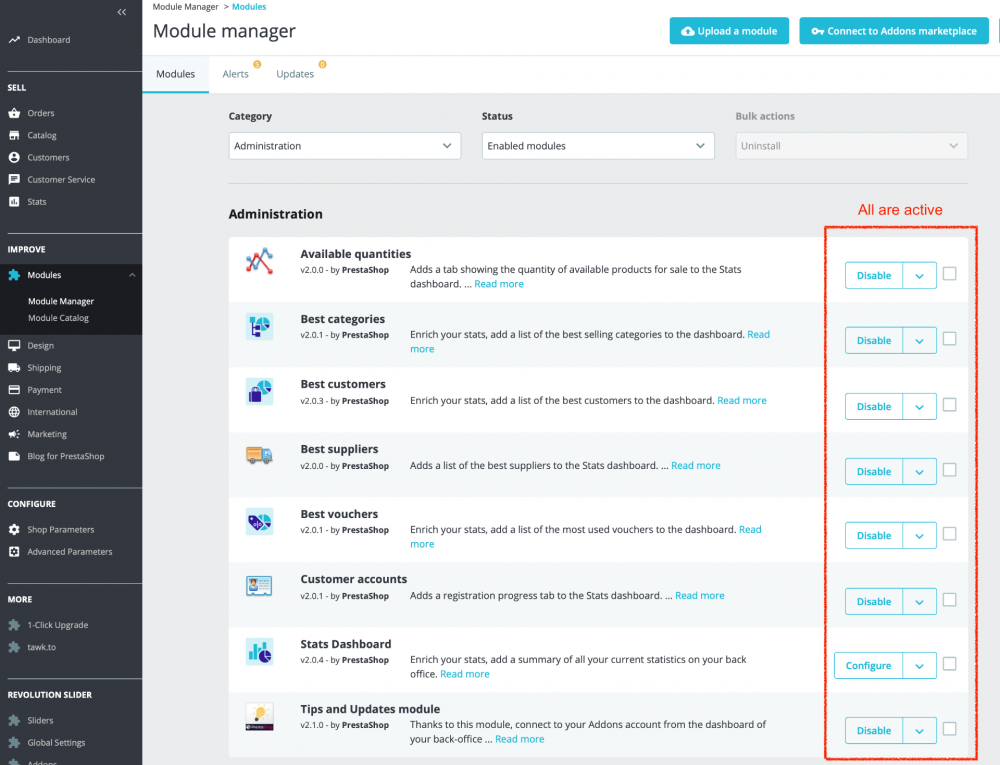Click the Stats Dashboard module icon
The width and height of the screenshot is (1000, 765).
[260, 652]
